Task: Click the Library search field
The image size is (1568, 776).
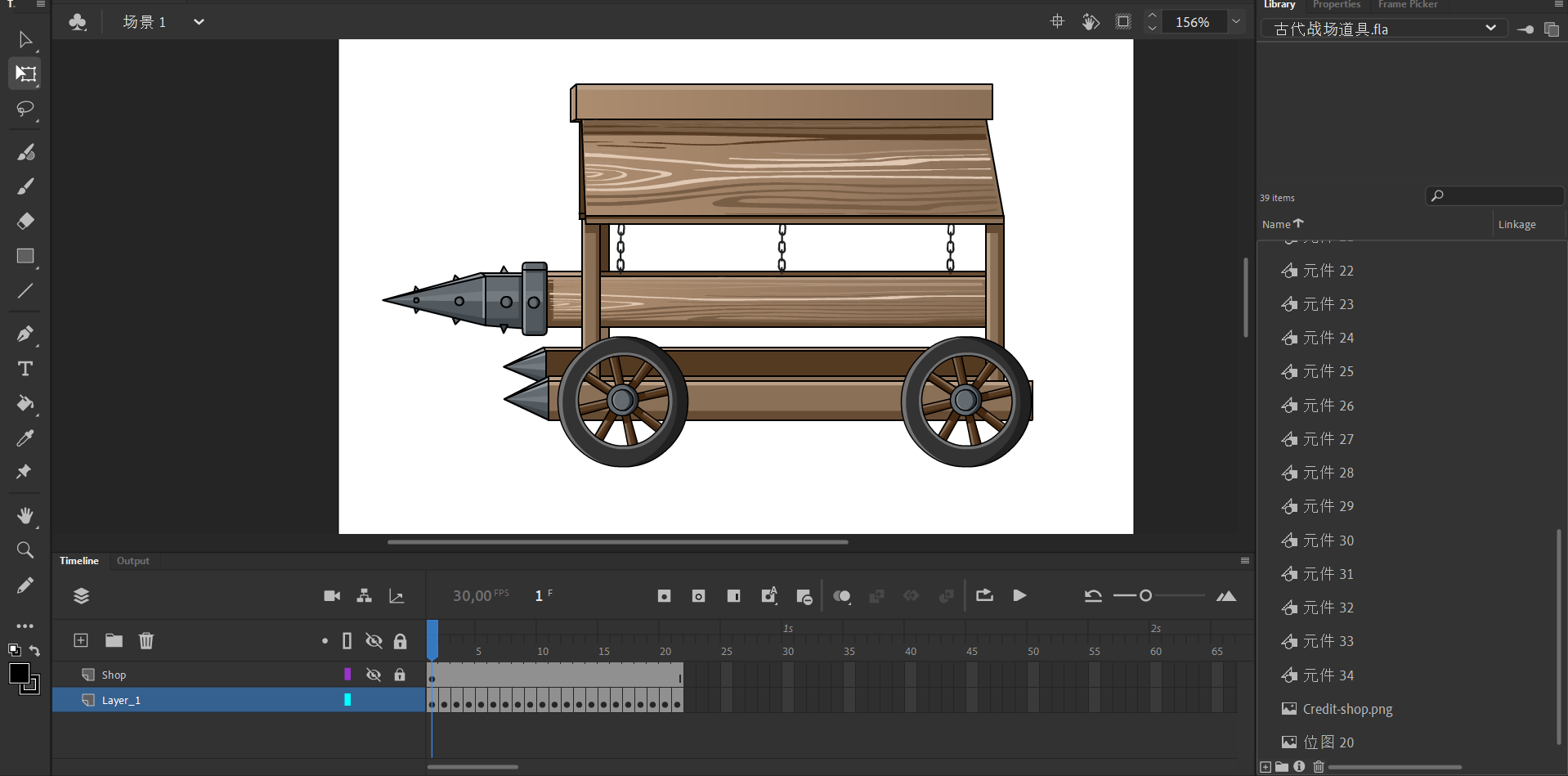Action: [1494, 196]
